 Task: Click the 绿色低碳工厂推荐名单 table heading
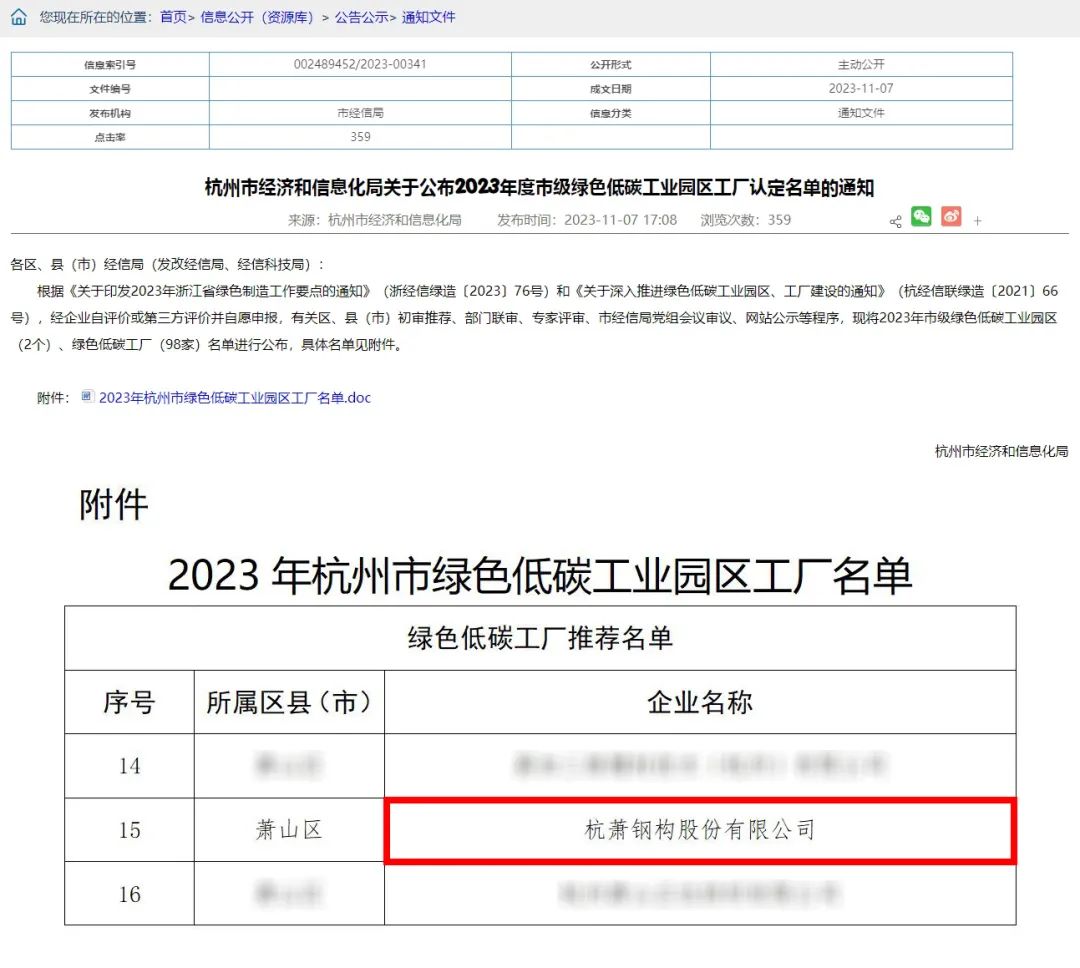(x=540, y=638)
